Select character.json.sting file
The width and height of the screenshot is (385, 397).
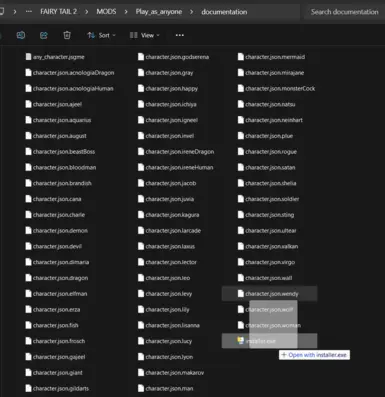pos(266,215)
